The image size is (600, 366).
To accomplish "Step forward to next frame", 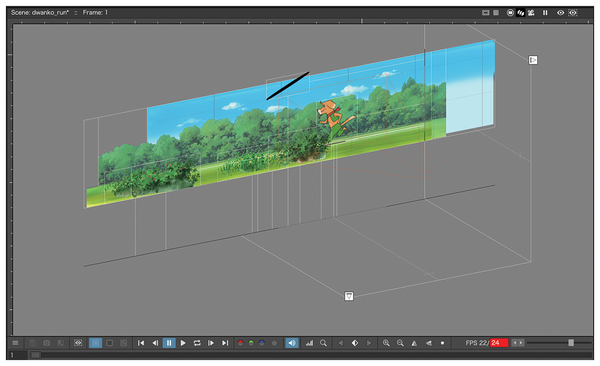I will click(211, 343).
